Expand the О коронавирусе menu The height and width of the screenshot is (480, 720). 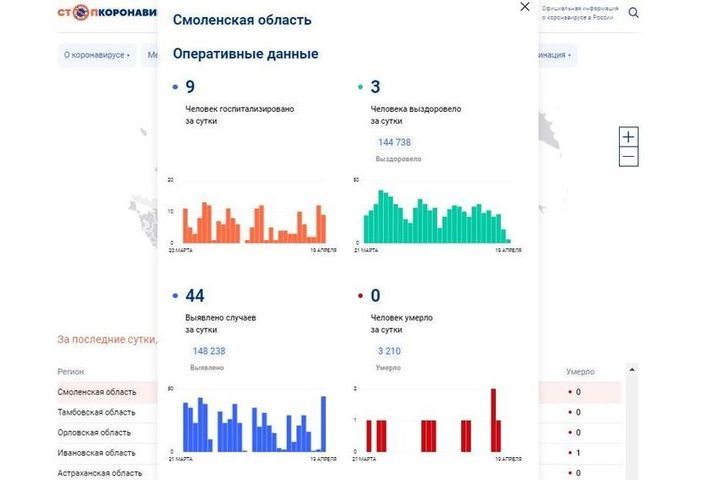97,56
